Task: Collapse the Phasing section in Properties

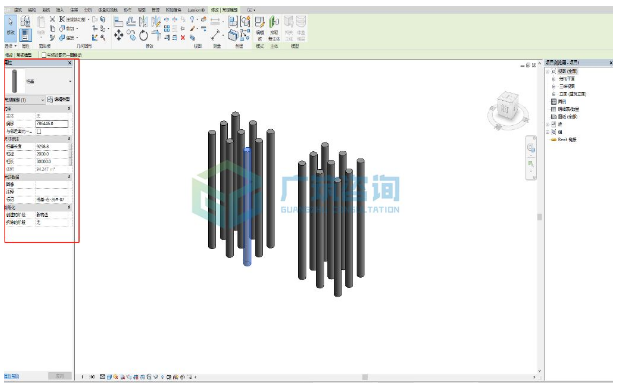Action: 69,207
